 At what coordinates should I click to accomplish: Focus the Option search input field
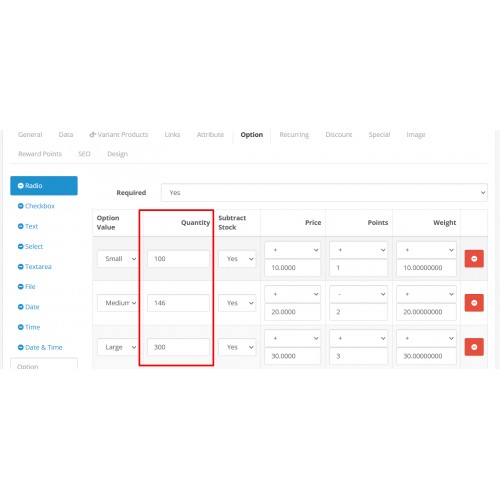click(44, 364)
